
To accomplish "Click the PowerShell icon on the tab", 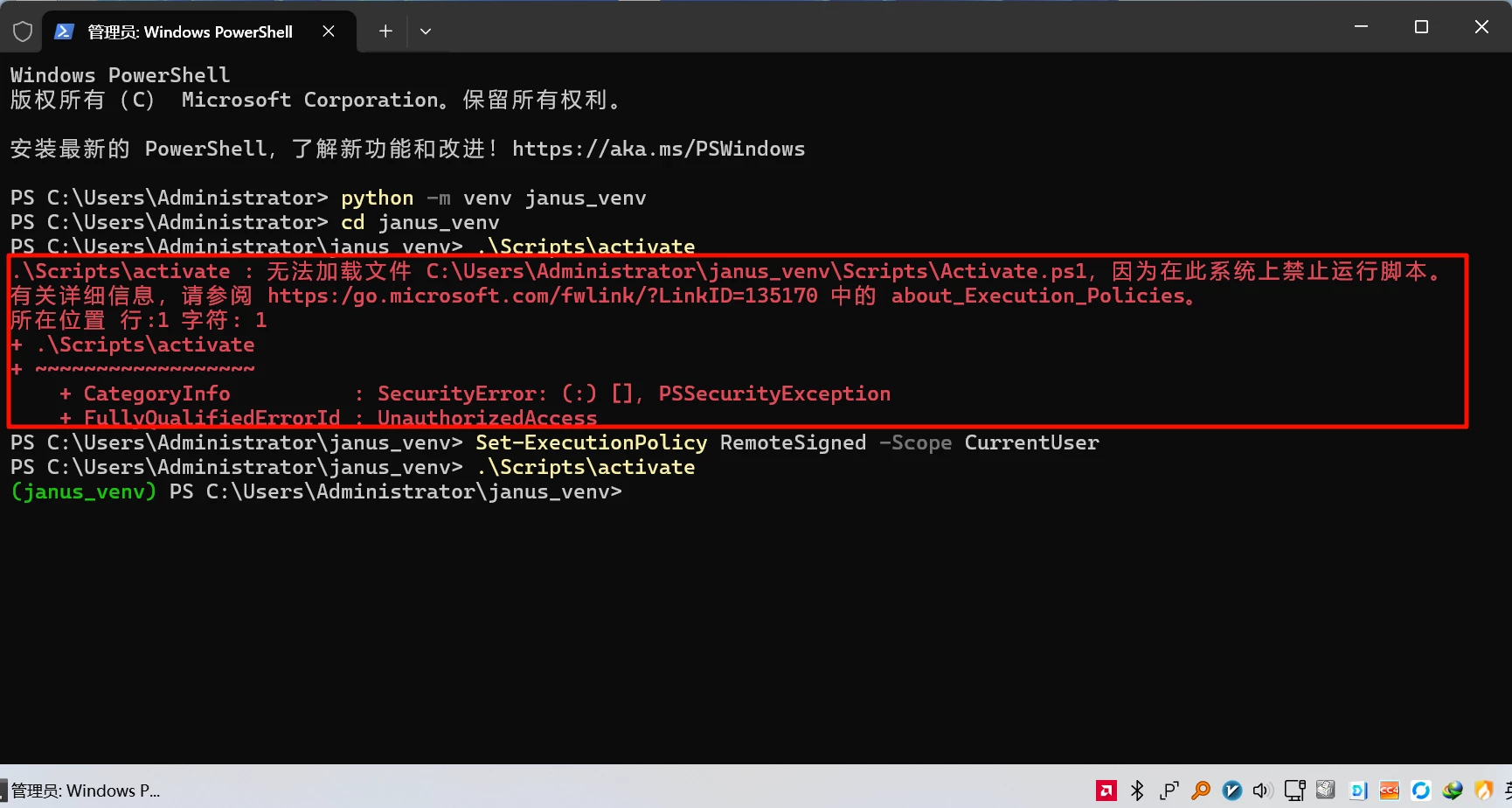I will (x=64, y=31).
